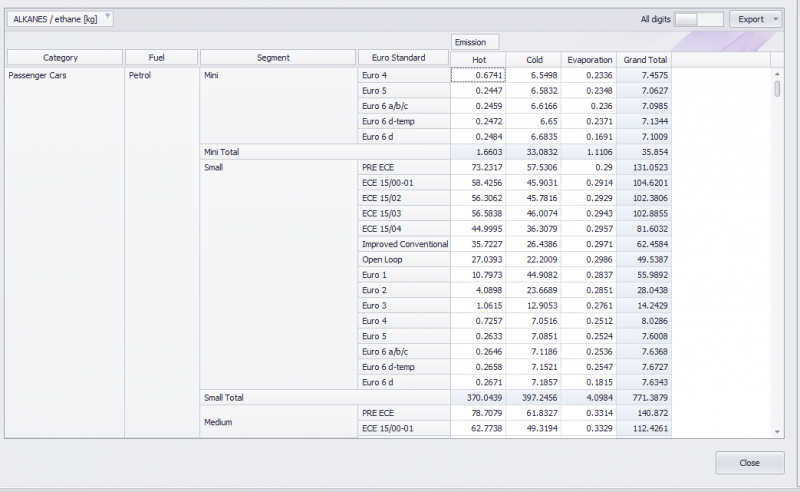Open the ALKANES / ethane [kg] filter field
This screenshot has width=800, height=492.
55,18
